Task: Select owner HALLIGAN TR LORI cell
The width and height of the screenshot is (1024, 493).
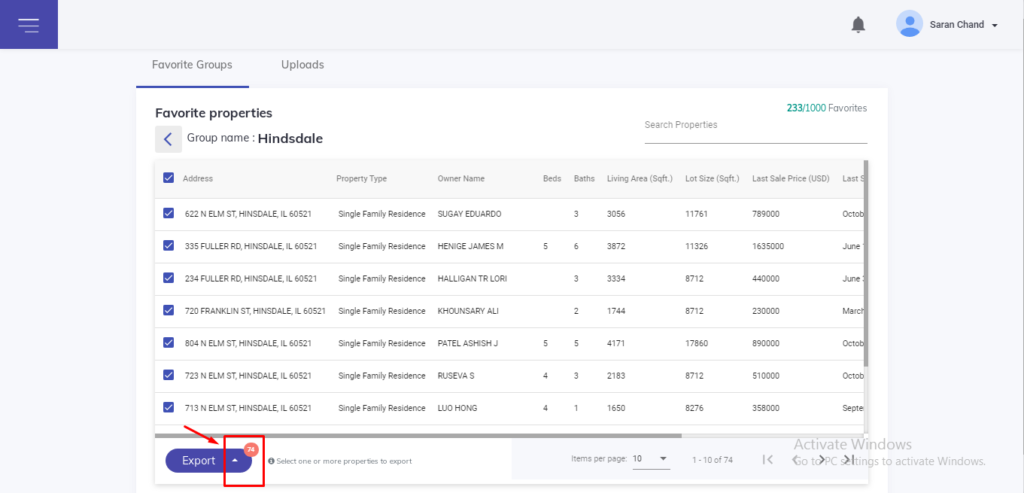Action: click(x=472, y=278)
